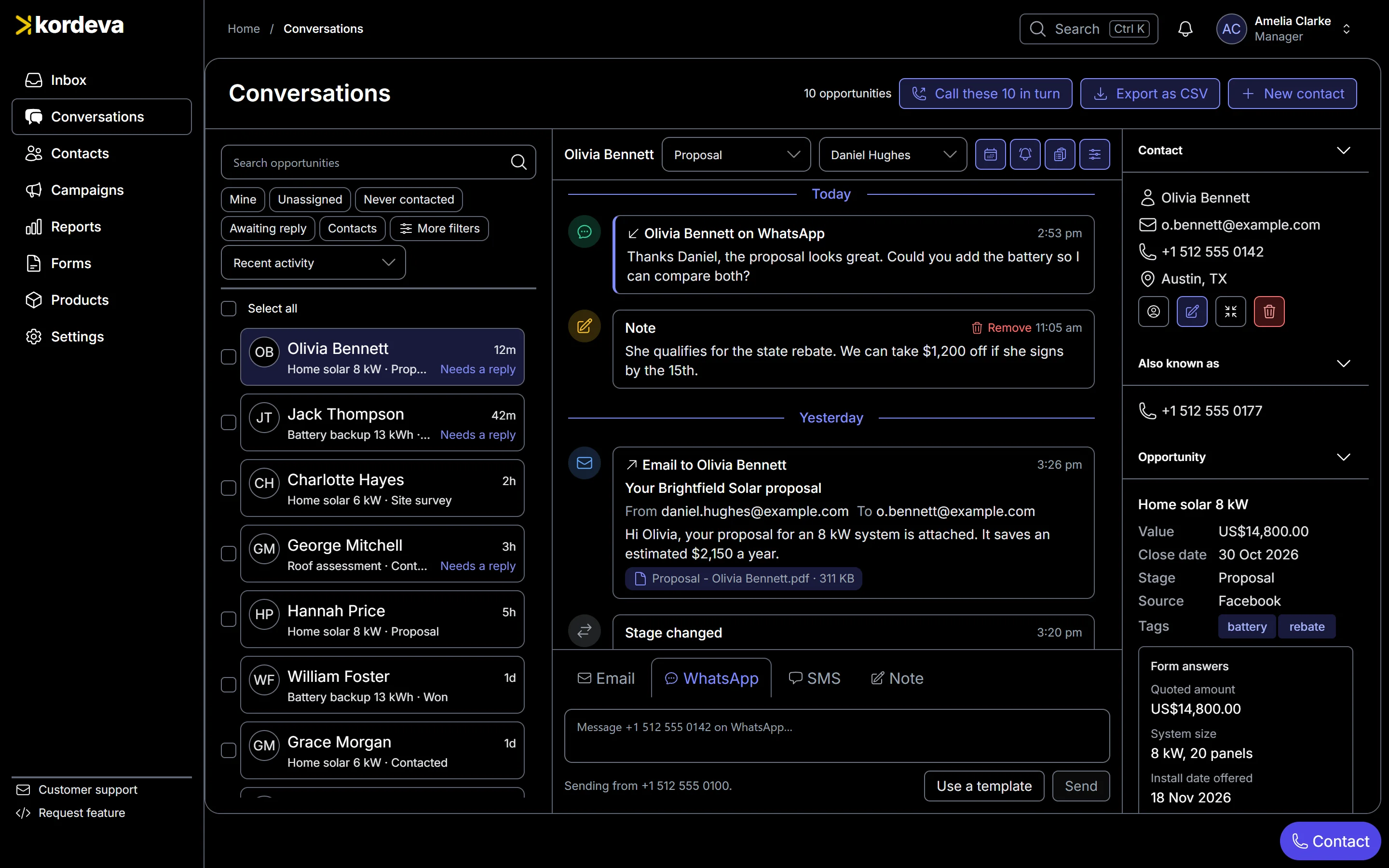The image size is (1389, 868).
Task: Click Use a template button
Action: (984, 786)
